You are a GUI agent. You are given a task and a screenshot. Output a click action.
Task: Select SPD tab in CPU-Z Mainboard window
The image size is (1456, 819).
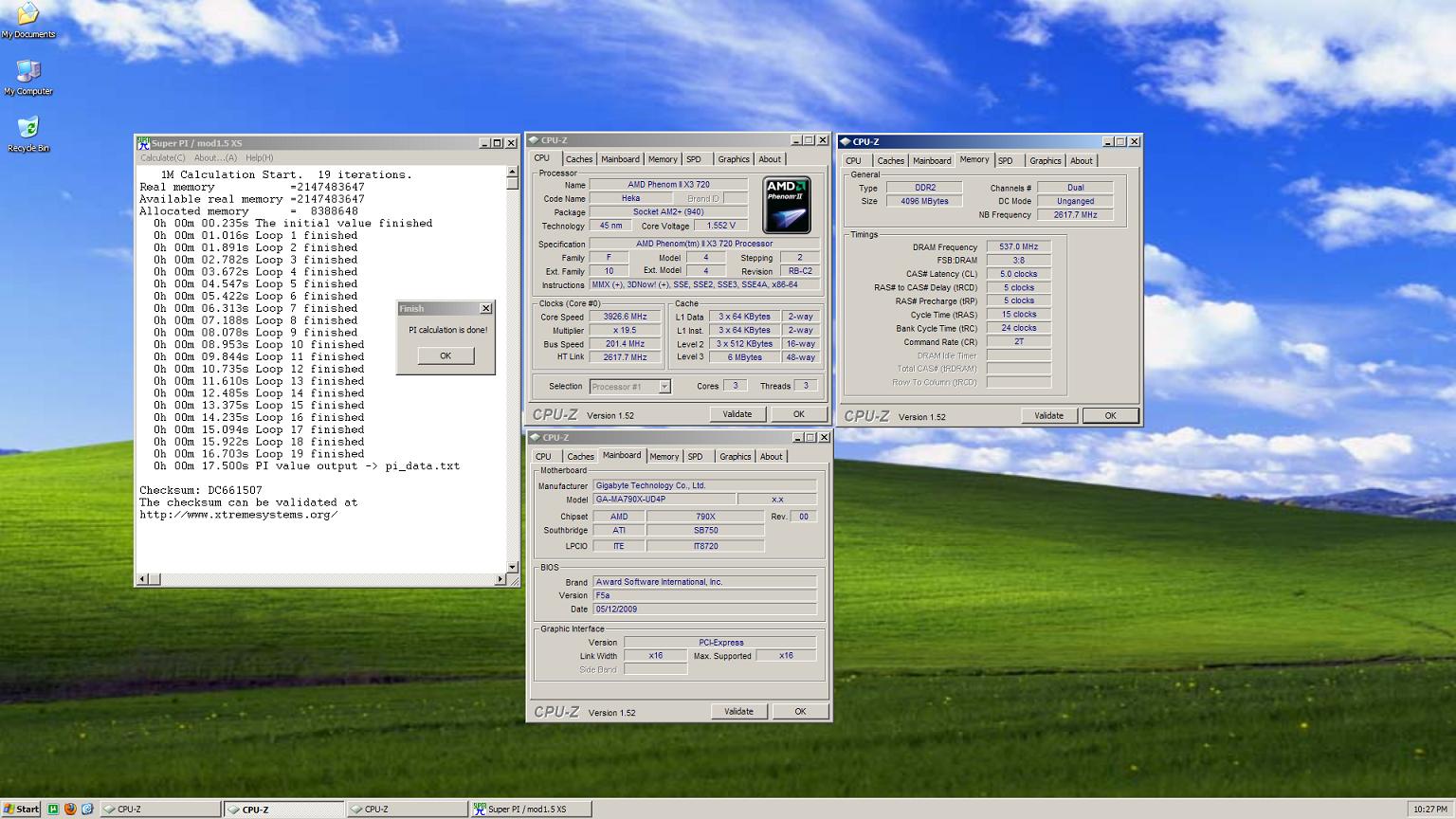(696, 457)
